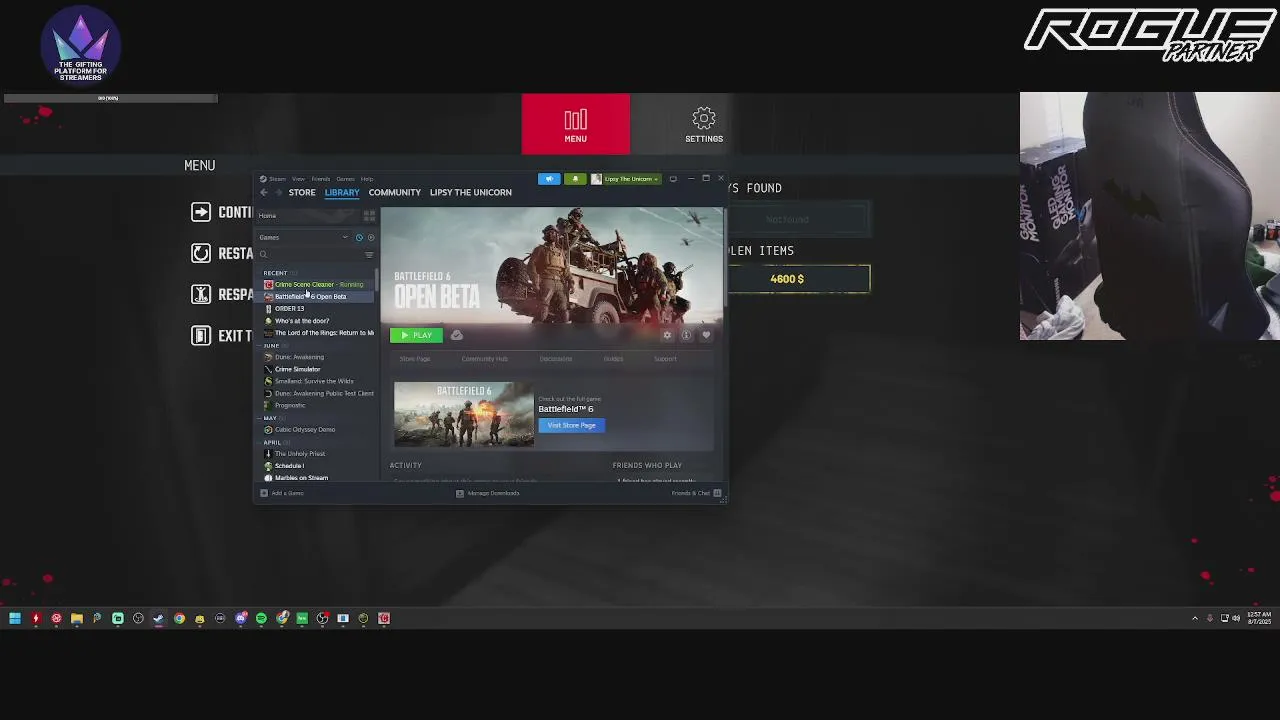Image resolution: width=1280 pixels, height=720 pixels.
Task: Select Dune: Awakening Public Test Client
Action: pyautogui.click(x=318, y=393)
